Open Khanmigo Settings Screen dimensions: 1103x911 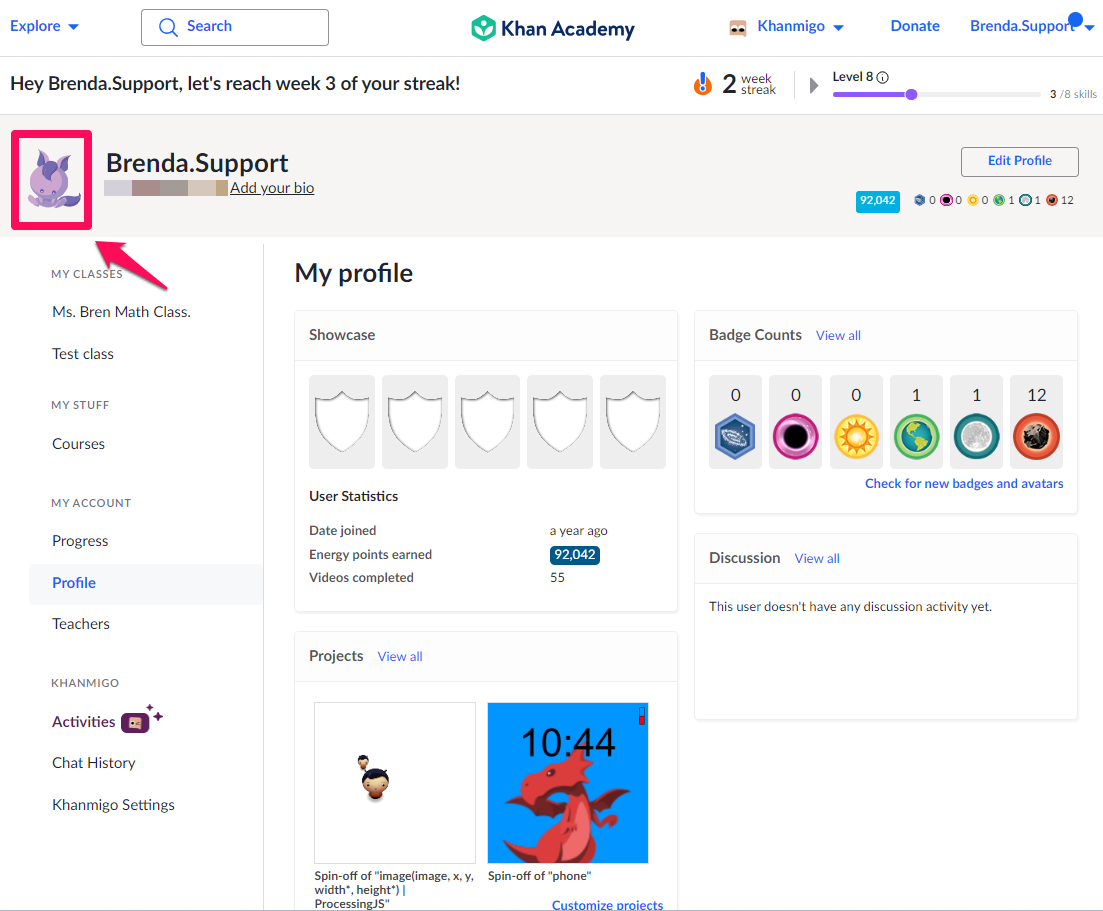(x=113, y=805)
